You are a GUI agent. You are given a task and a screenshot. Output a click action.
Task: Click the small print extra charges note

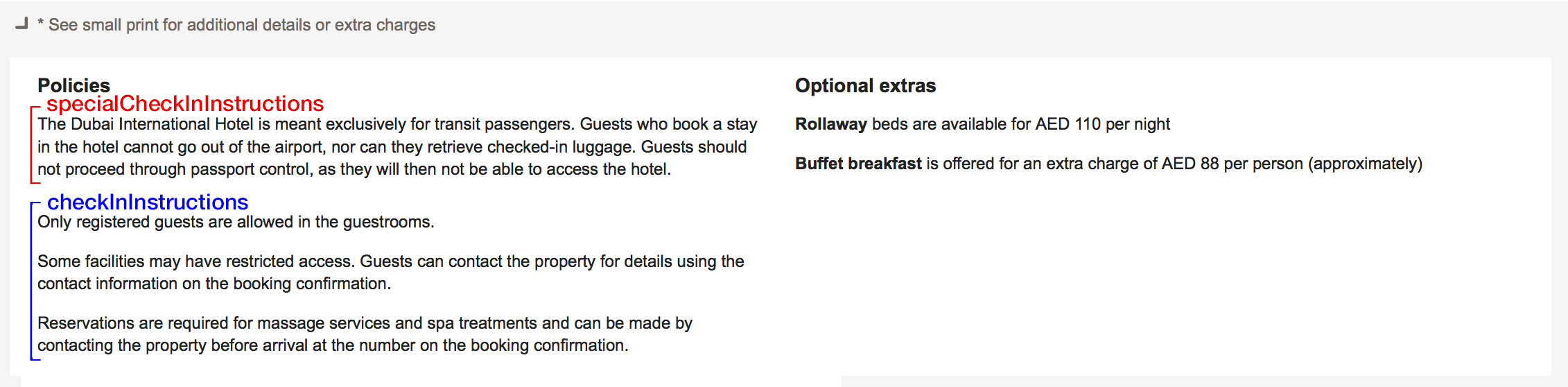tap(236, 25)
